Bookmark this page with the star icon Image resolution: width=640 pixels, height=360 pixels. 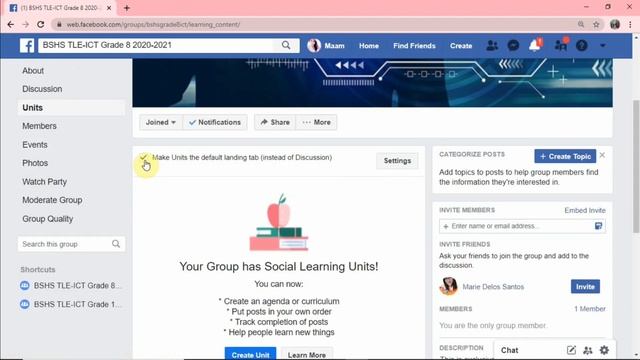pos(596,24)
